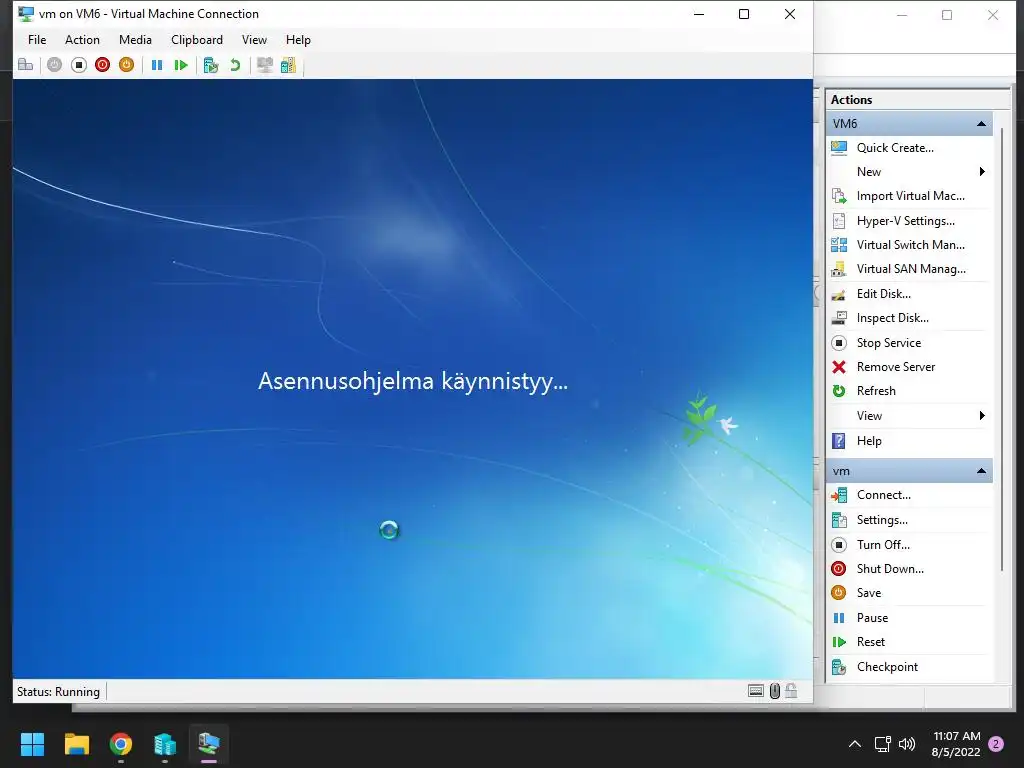The height and width of the screenshot is (768, 1024).
Task: Expand the View submenu in Actions pane
Action: [982, 416]
